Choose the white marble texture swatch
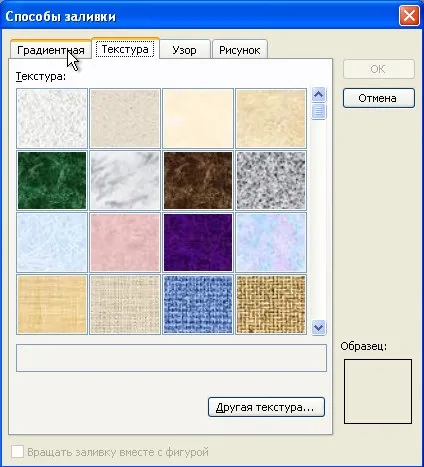Screen dimensions: 424x467 [x=125, y=180]
